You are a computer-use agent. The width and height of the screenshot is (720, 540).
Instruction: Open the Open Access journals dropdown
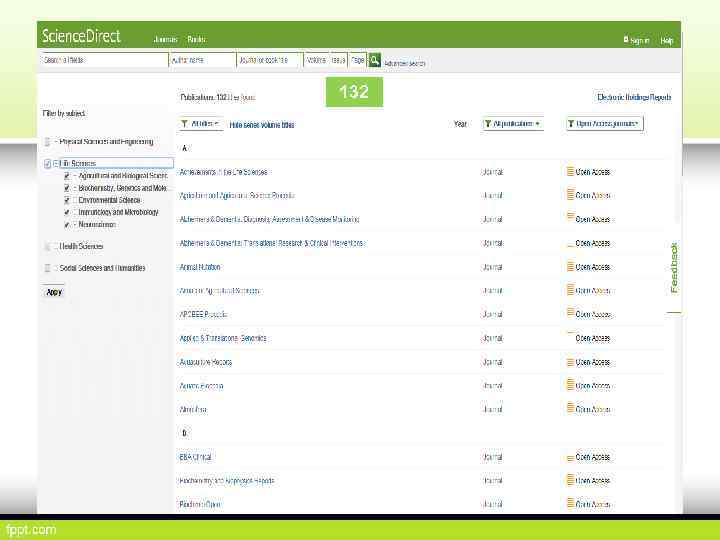click(605, 124)
